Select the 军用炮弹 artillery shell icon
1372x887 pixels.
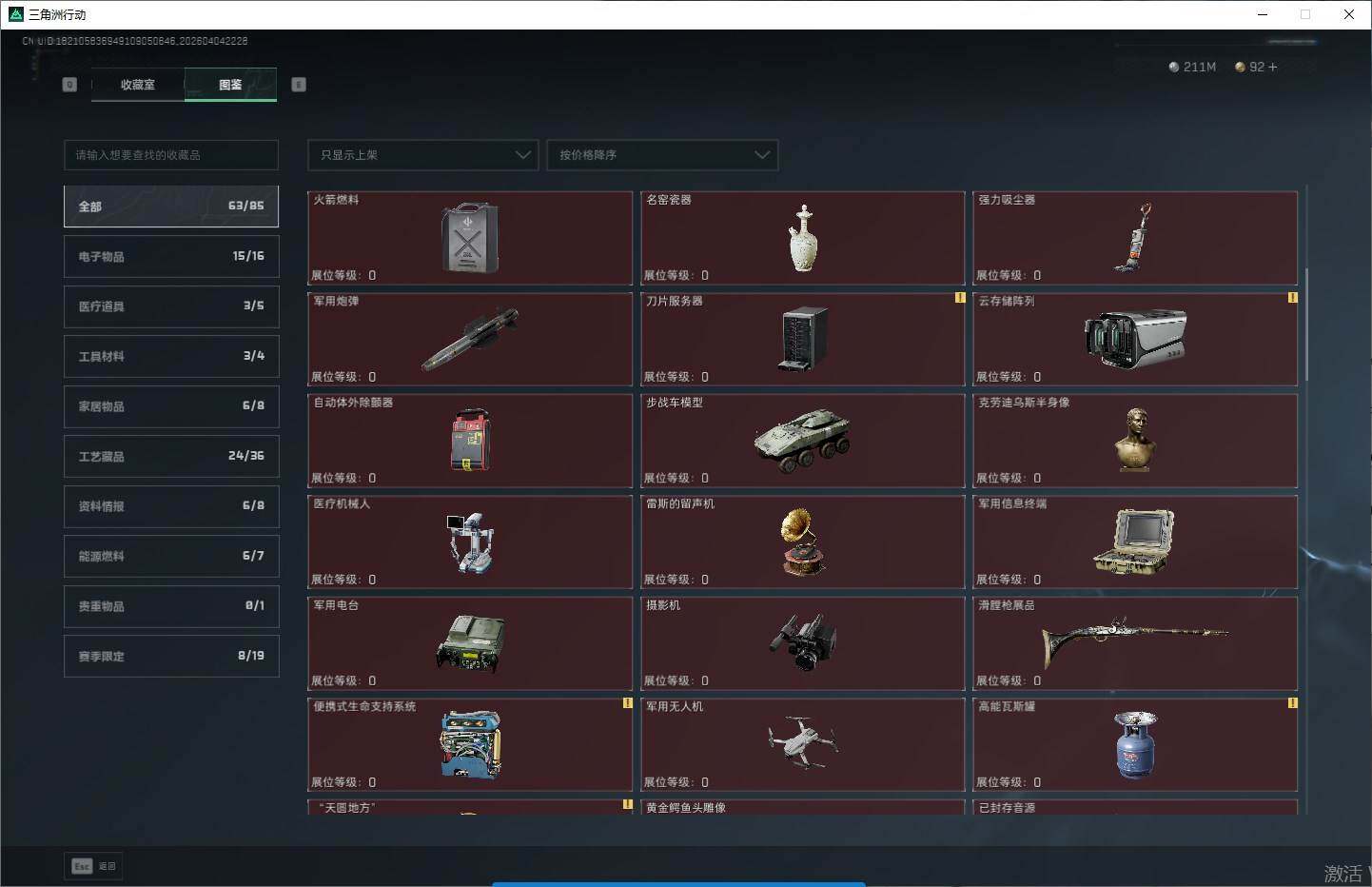pos(470,339)
